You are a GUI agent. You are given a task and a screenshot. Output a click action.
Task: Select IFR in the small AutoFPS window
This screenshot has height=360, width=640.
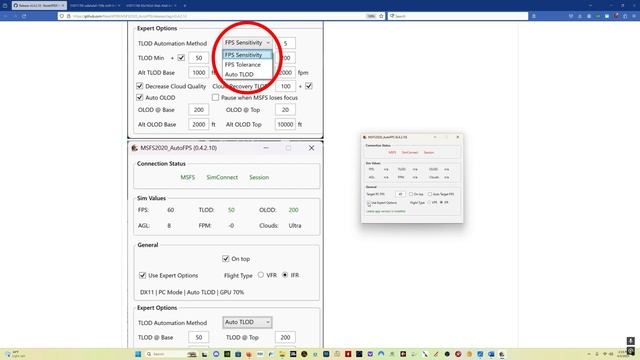[x=441, y=202]
